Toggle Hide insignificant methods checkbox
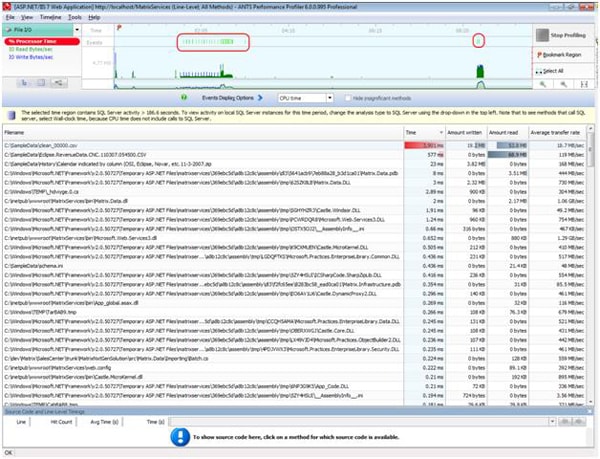This screenshot has height=459, width=600. coord(347,98)
